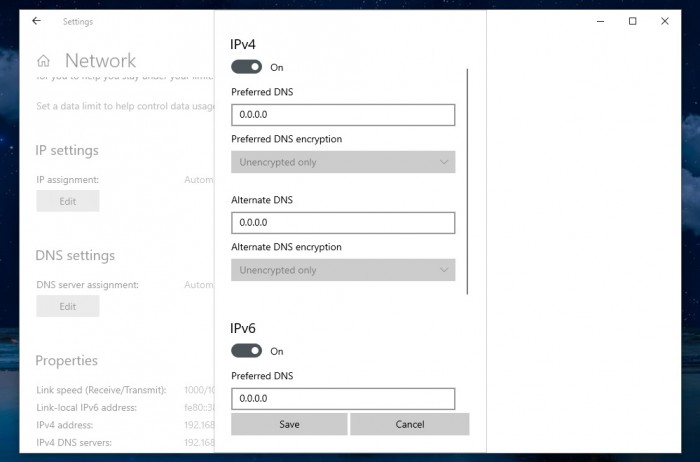
Task: Open the Alternate DNS encryption dropdown
Action: tap(343, 270)
